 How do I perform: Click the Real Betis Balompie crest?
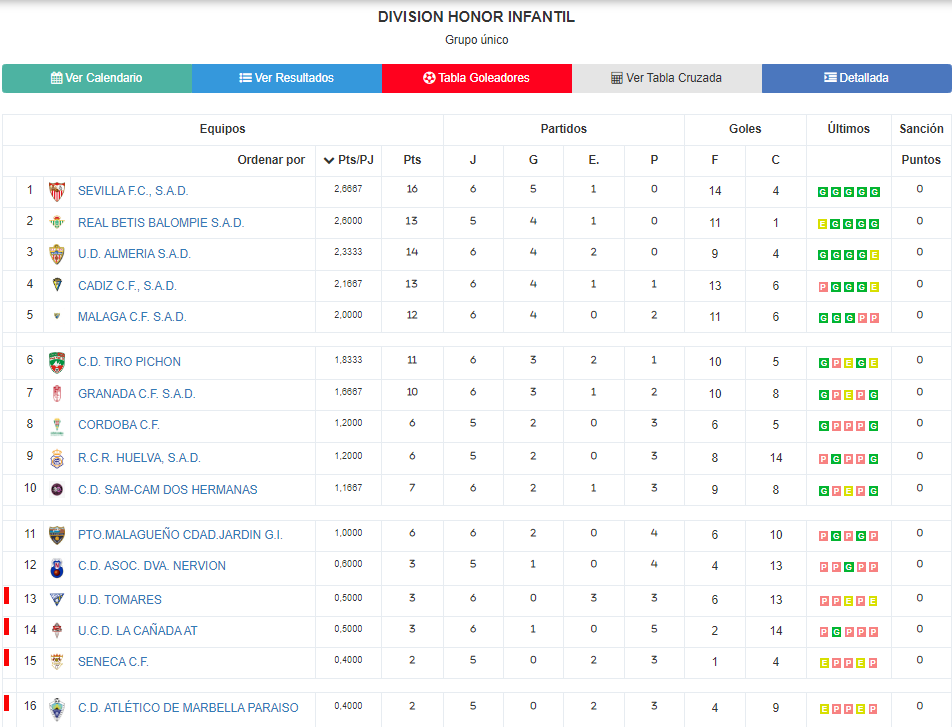click(x=57, y=222)
